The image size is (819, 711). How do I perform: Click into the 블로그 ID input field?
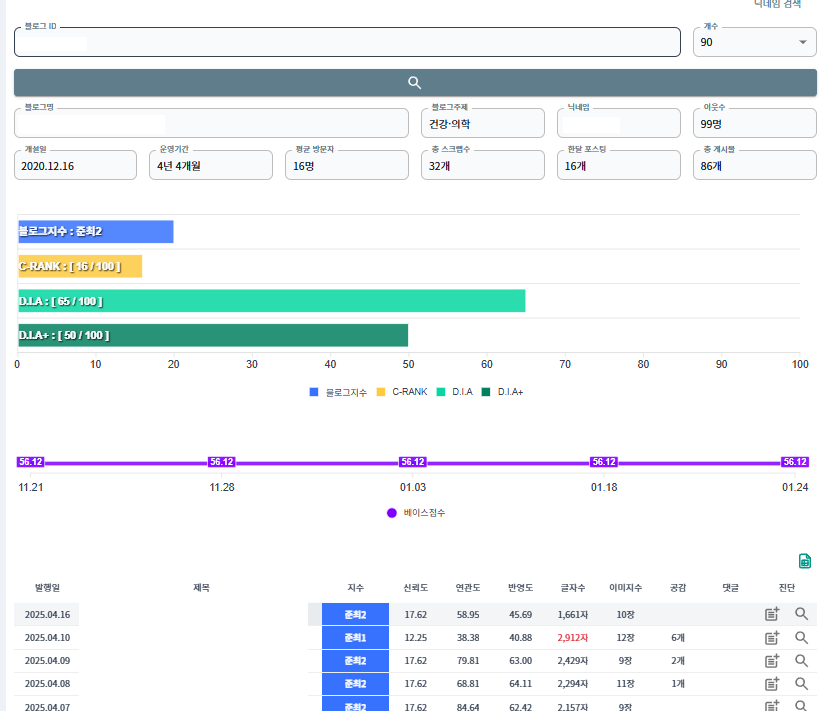347,42
